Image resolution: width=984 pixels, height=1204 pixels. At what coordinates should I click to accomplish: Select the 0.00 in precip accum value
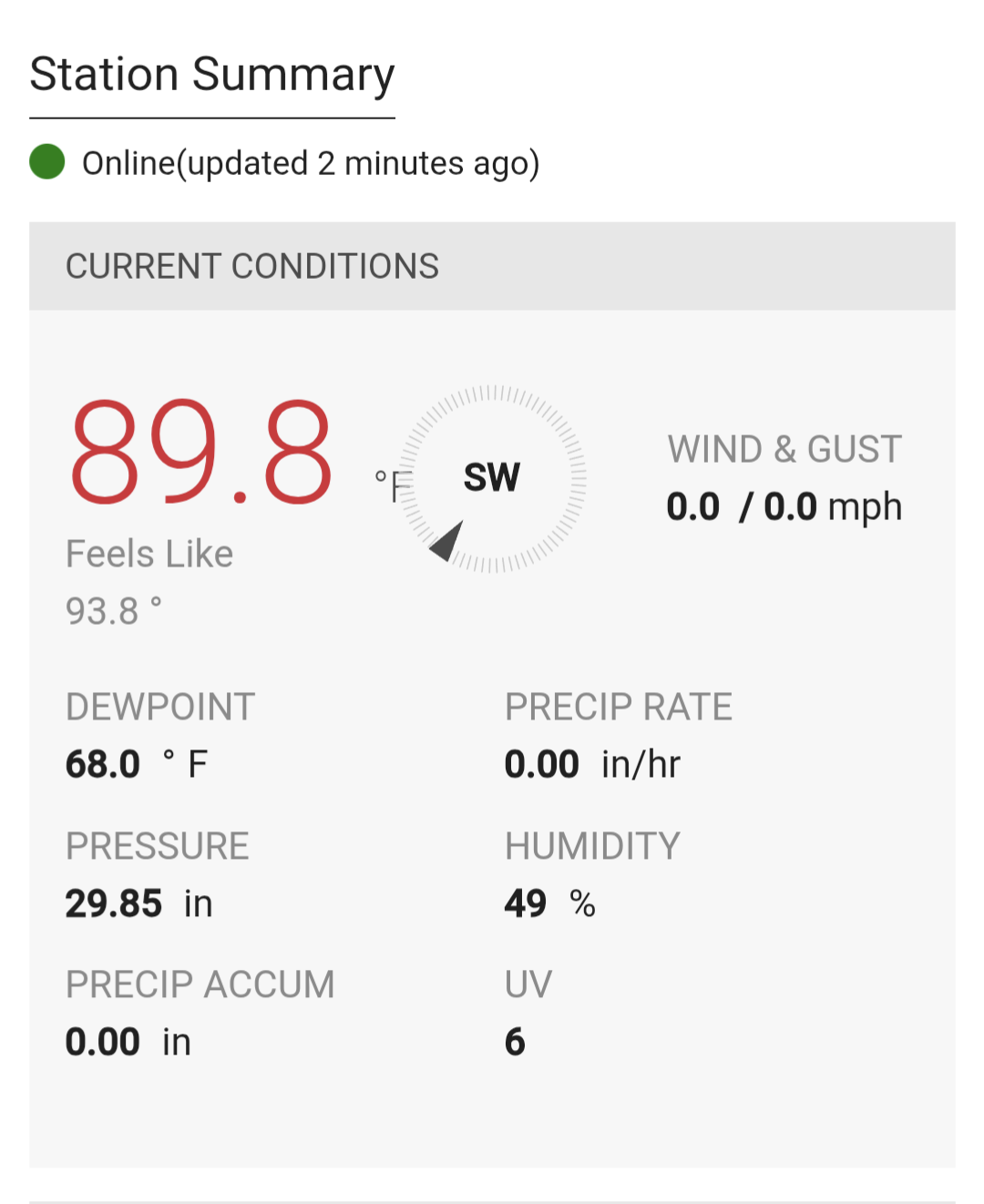128,1042
